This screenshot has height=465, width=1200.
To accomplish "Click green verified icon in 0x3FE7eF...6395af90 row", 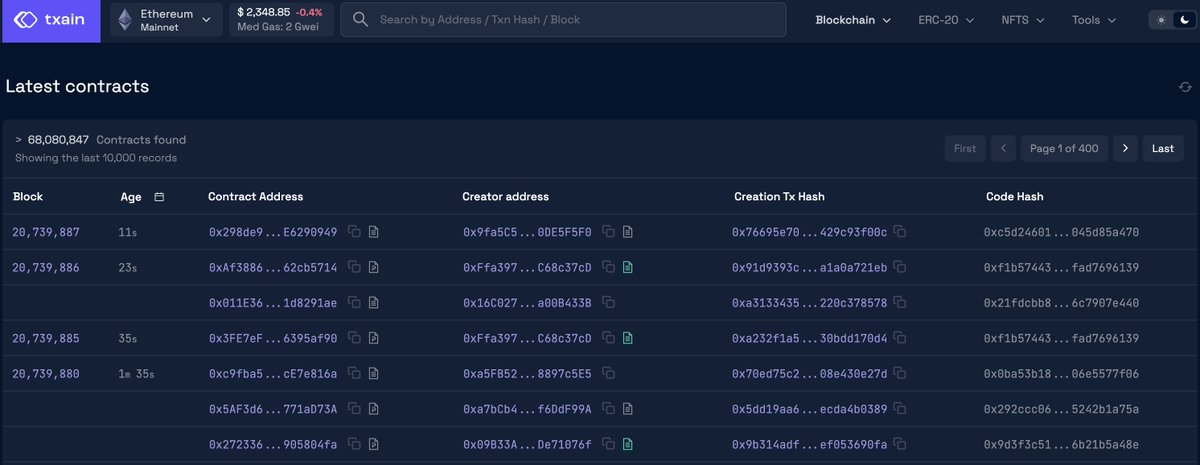I will 628,338.
